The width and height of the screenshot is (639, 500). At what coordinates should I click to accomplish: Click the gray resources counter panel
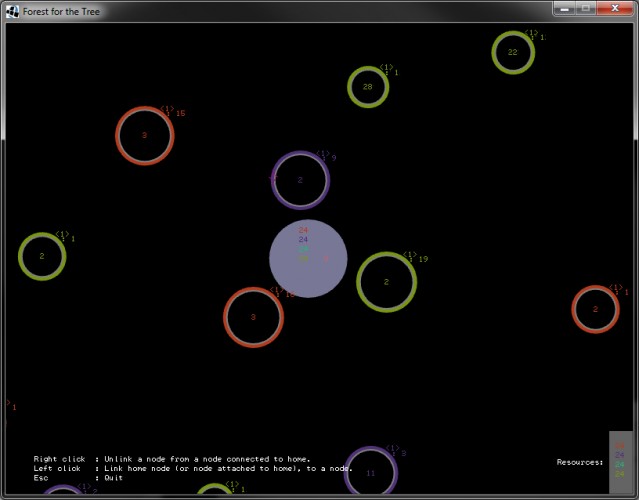coord(621,462)
